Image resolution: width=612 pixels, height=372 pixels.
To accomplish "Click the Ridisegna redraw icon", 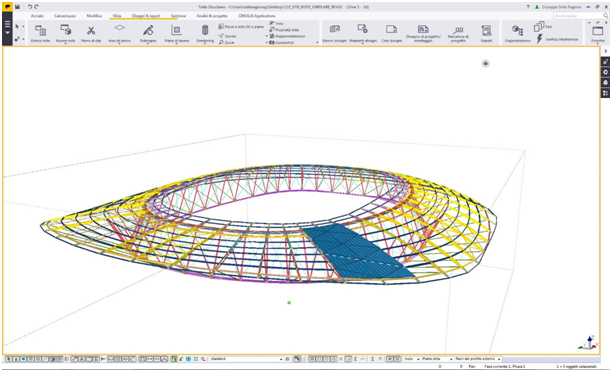I will [x=148, y=30].
